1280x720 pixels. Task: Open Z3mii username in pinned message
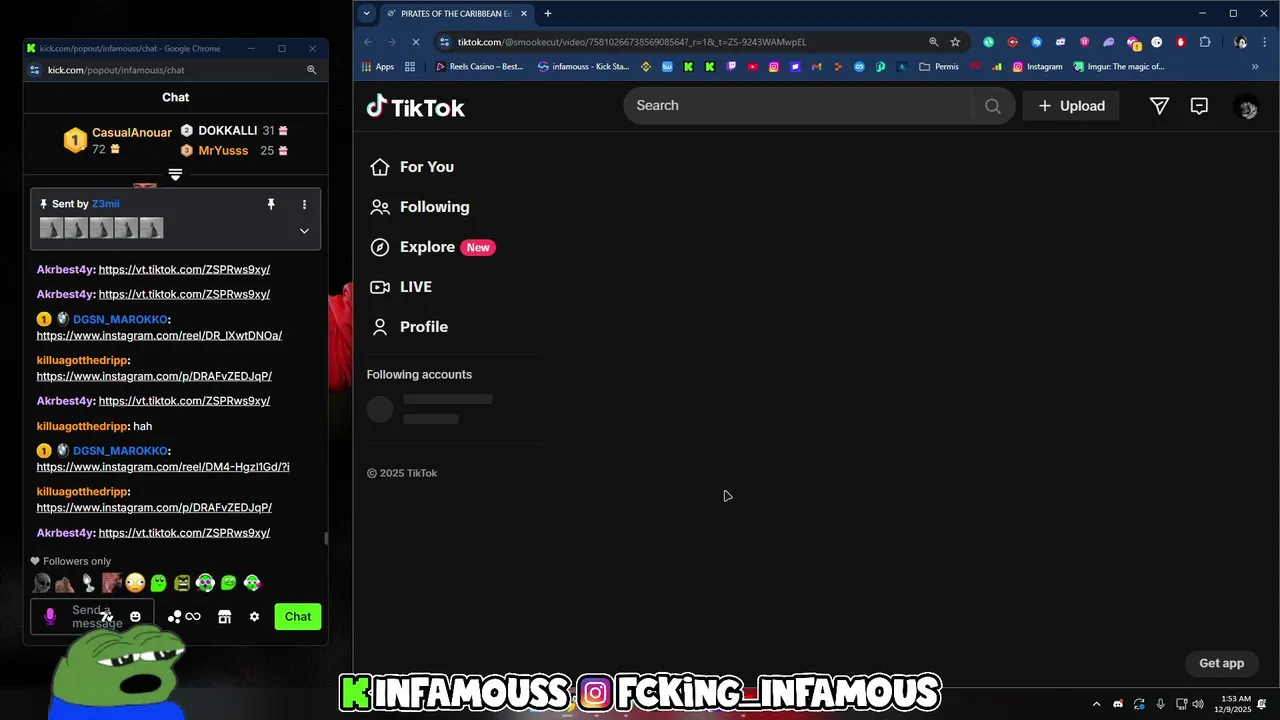[x=105, y=204]
